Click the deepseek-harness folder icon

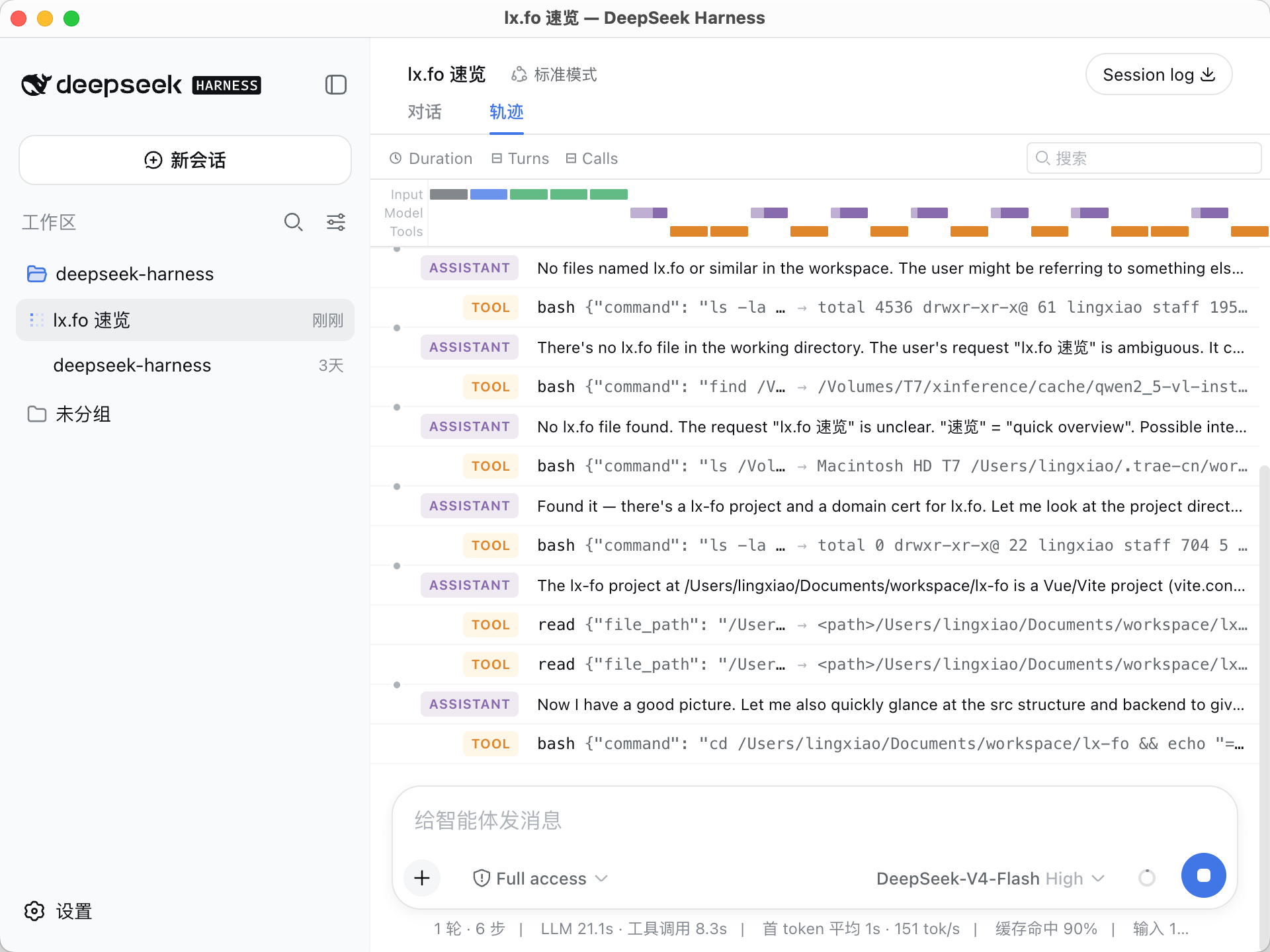(x=36, y=274)
